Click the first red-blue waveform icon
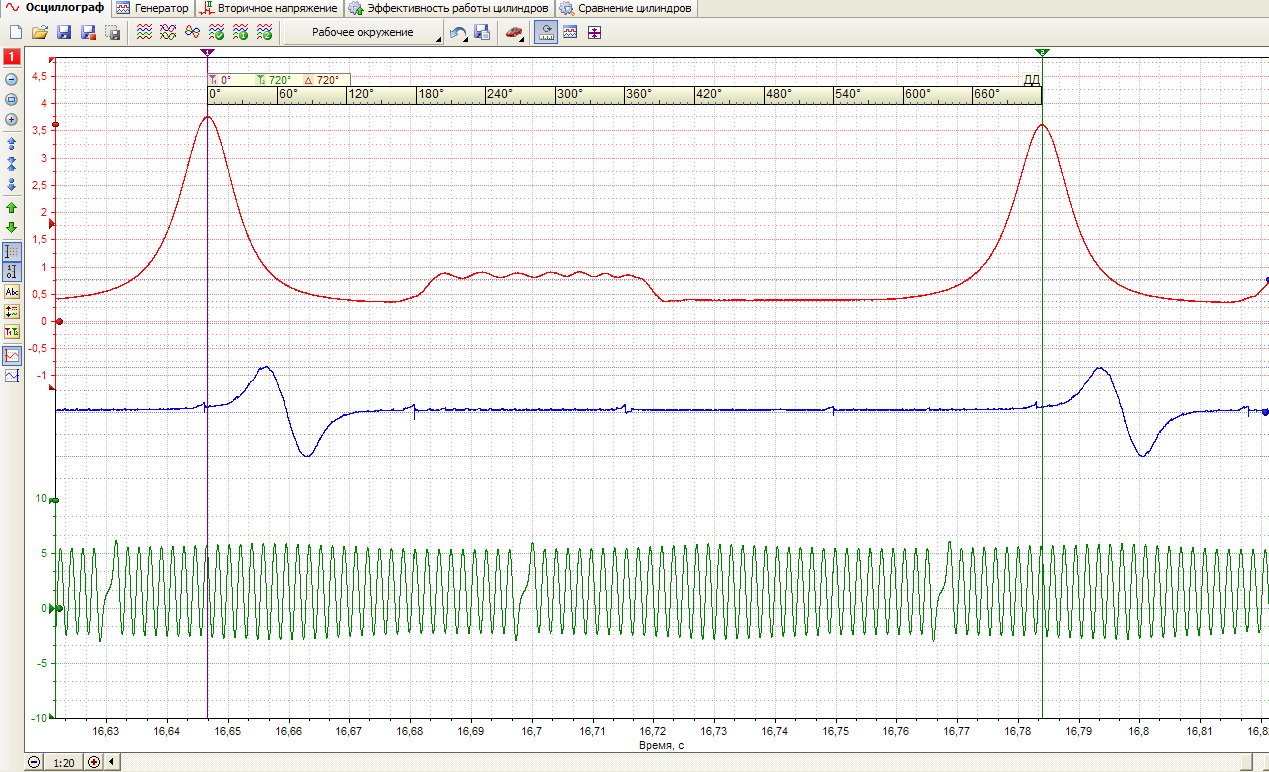1269x772 pixels. tap(145, 33)
